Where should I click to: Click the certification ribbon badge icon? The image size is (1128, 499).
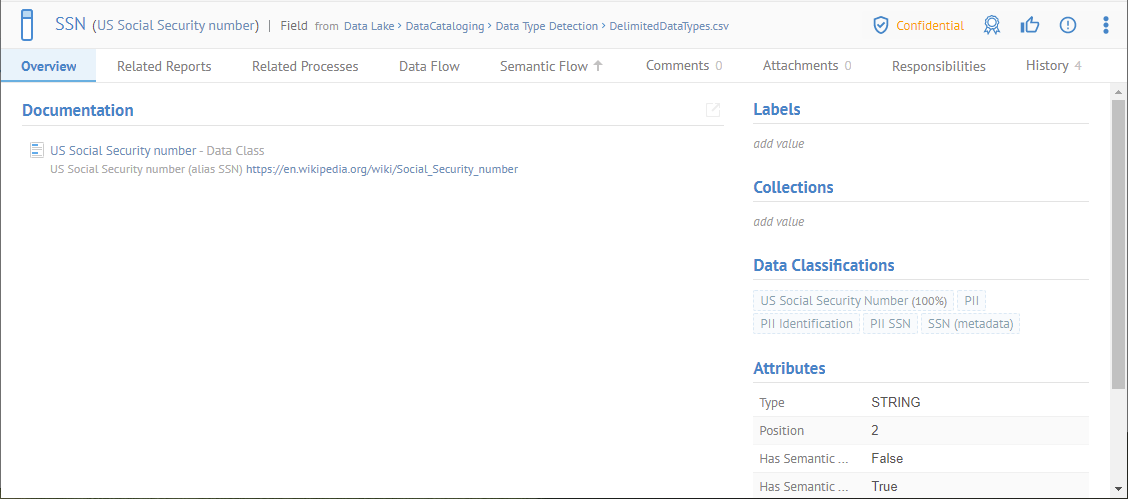coord(991,25)
